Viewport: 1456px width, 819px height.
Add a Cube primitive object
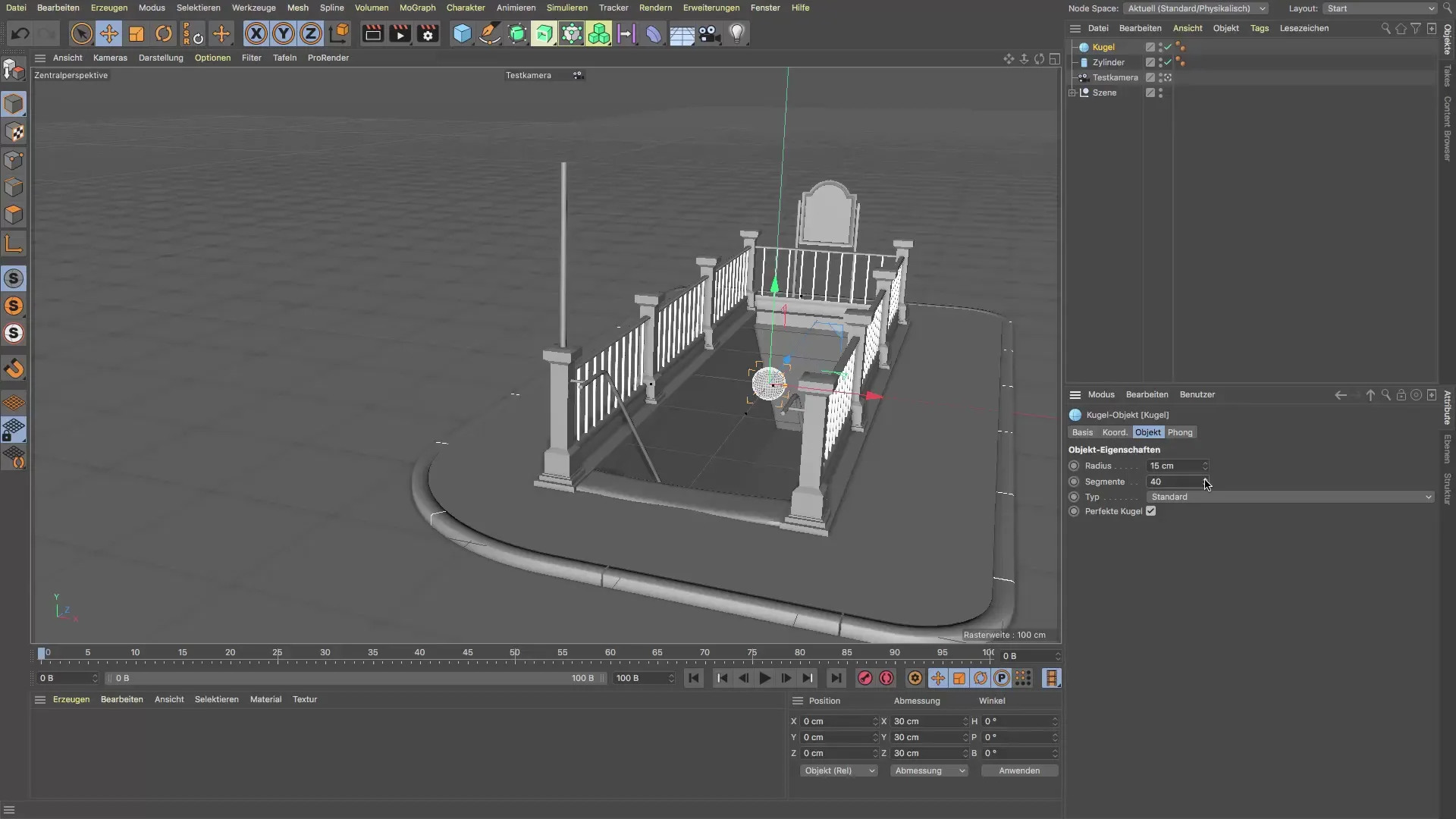click(x=462, y=34)
